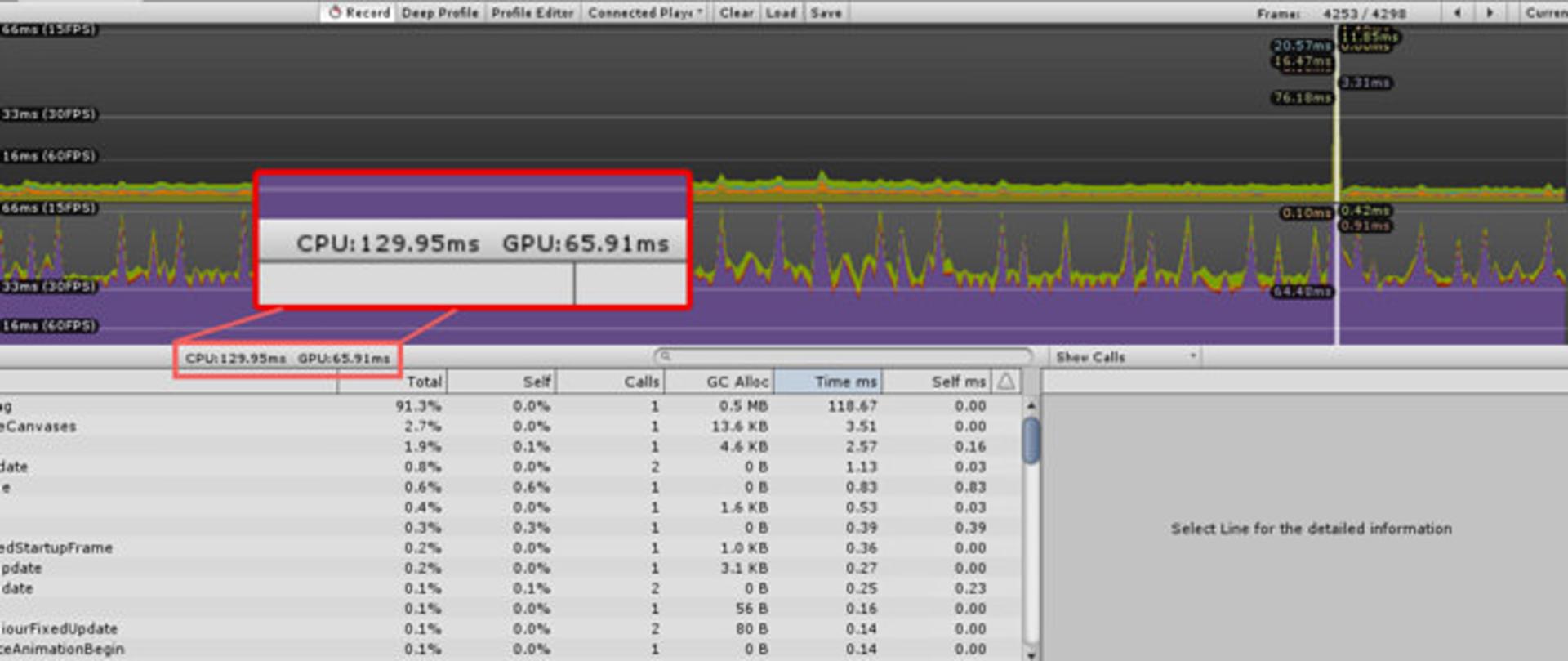
Task: Toggle the Record button
Action: [x=358, y=12]
